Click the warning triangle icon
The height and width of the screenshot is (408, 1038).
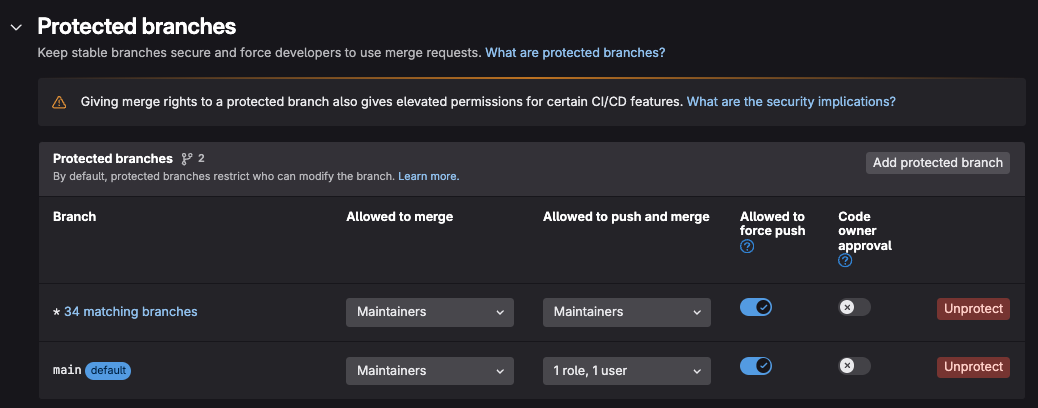click(x=59, y=102)
